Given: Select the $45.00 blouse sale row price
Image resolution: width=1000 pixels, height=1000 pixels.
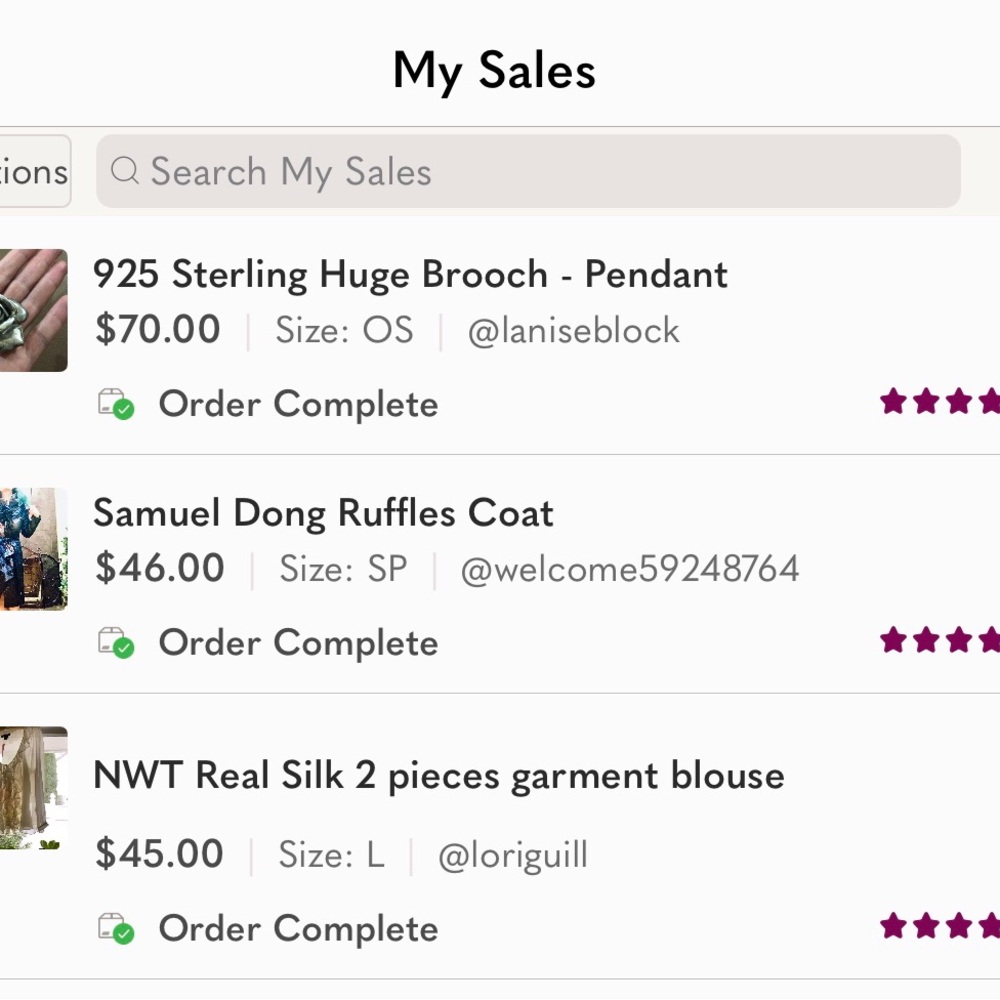Looking at the screenshot, I should pos(159,853).
